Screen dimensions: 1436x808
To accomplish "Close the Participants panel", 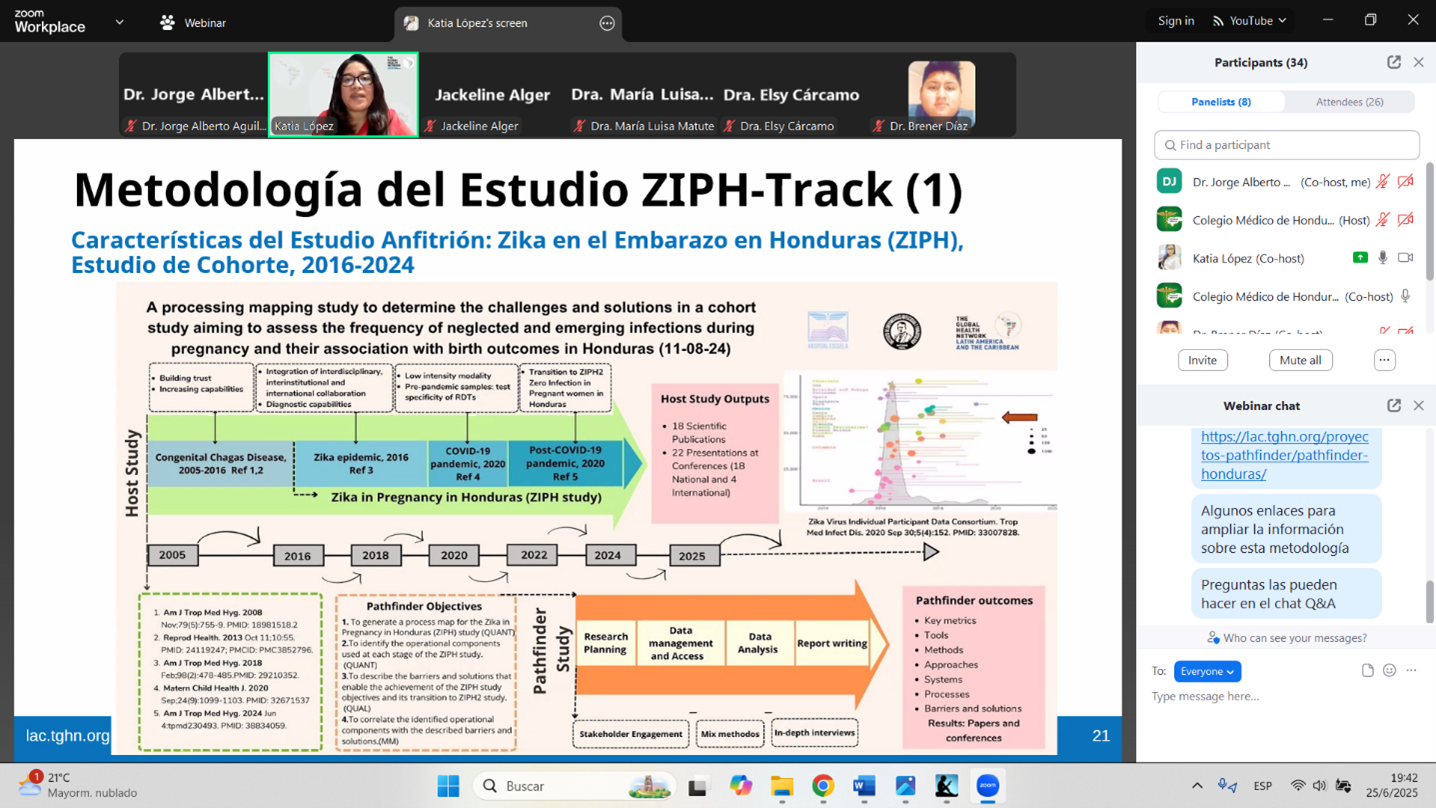I will pos(1419,62).
